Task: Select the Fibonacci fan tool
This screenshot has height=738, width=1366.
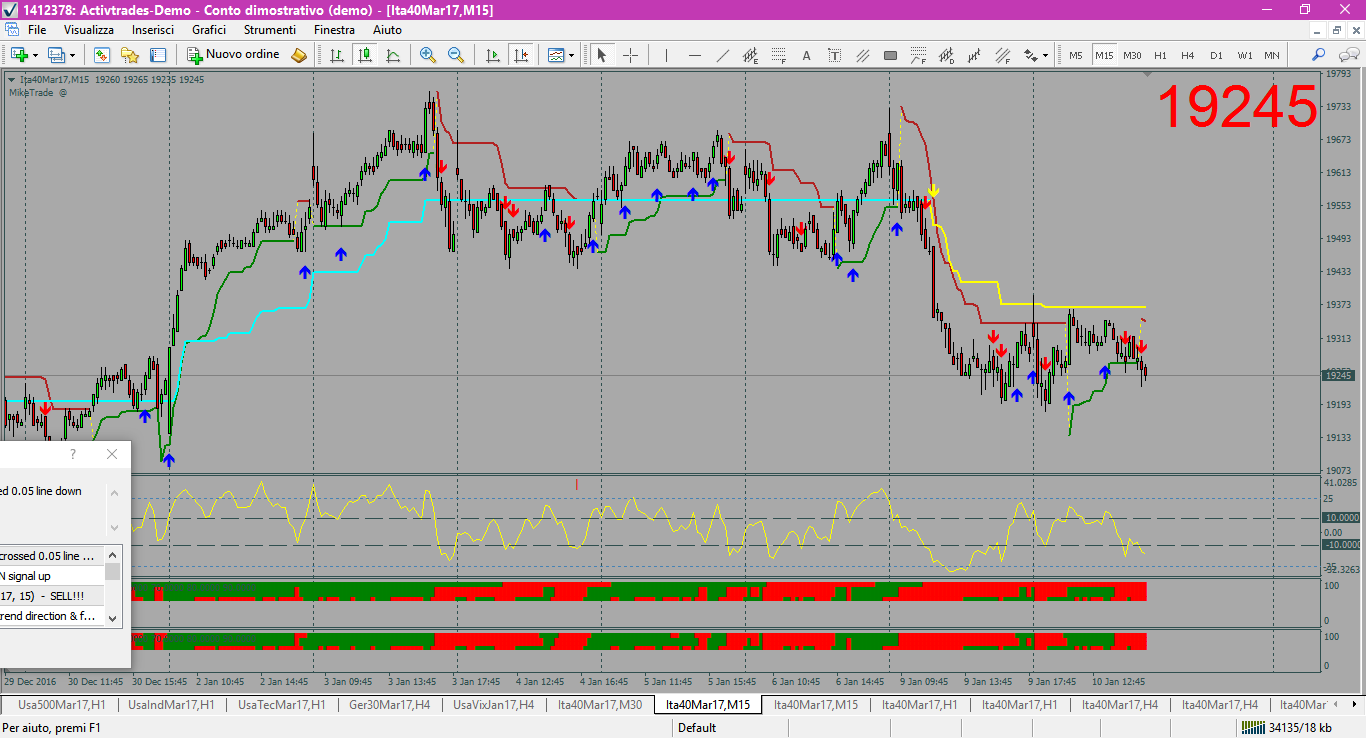Action: click(919, 55)
